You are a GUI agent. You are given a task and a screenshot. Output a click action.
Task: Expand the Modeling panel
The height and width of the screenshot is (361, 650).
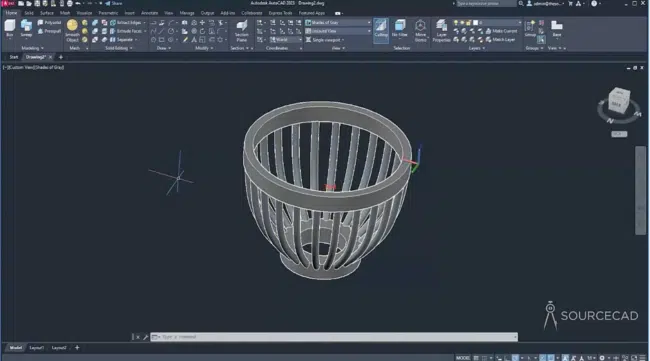[32, 48]
